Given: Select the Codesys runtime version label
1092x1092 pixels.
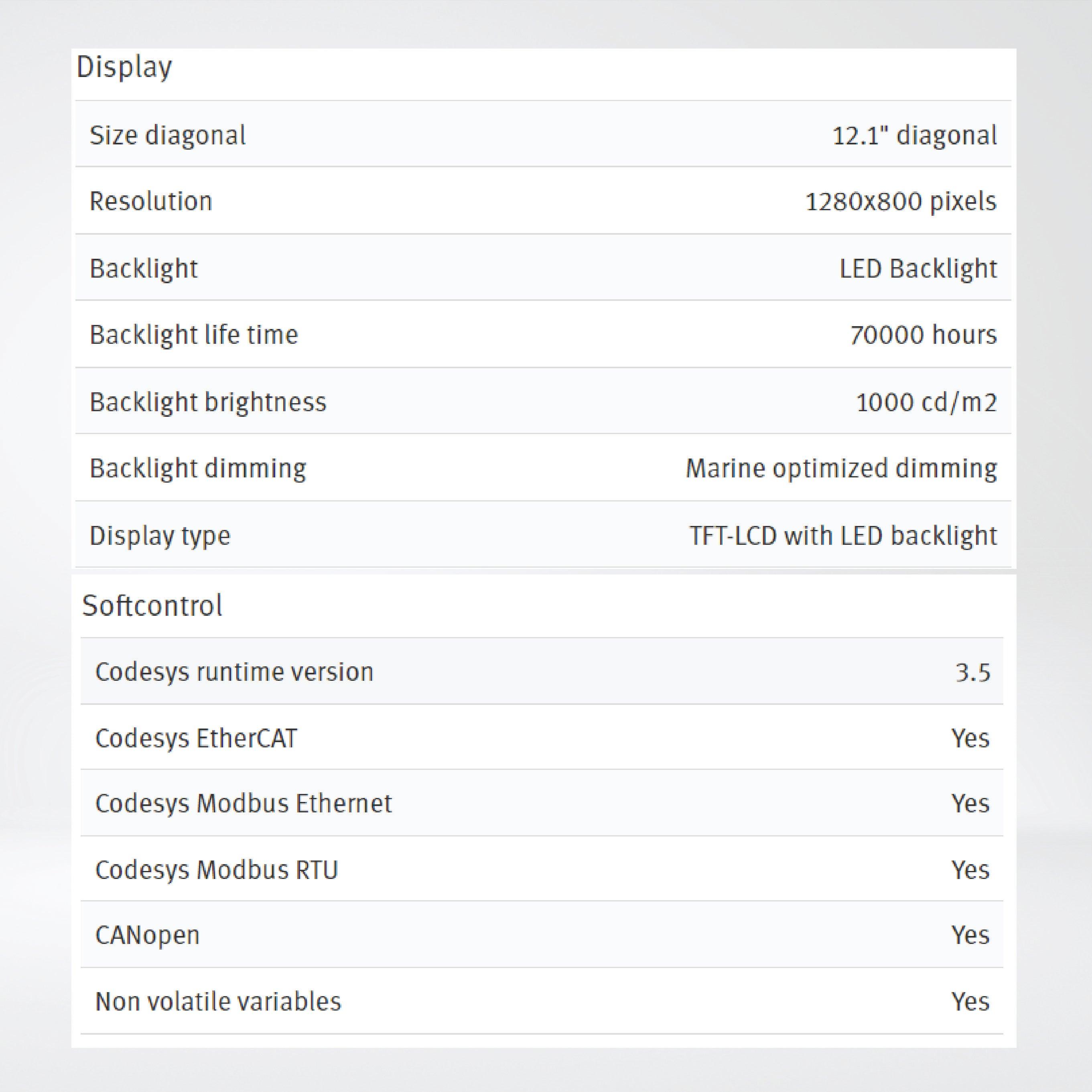Looking at the screenshot, I should coord(235,672).
